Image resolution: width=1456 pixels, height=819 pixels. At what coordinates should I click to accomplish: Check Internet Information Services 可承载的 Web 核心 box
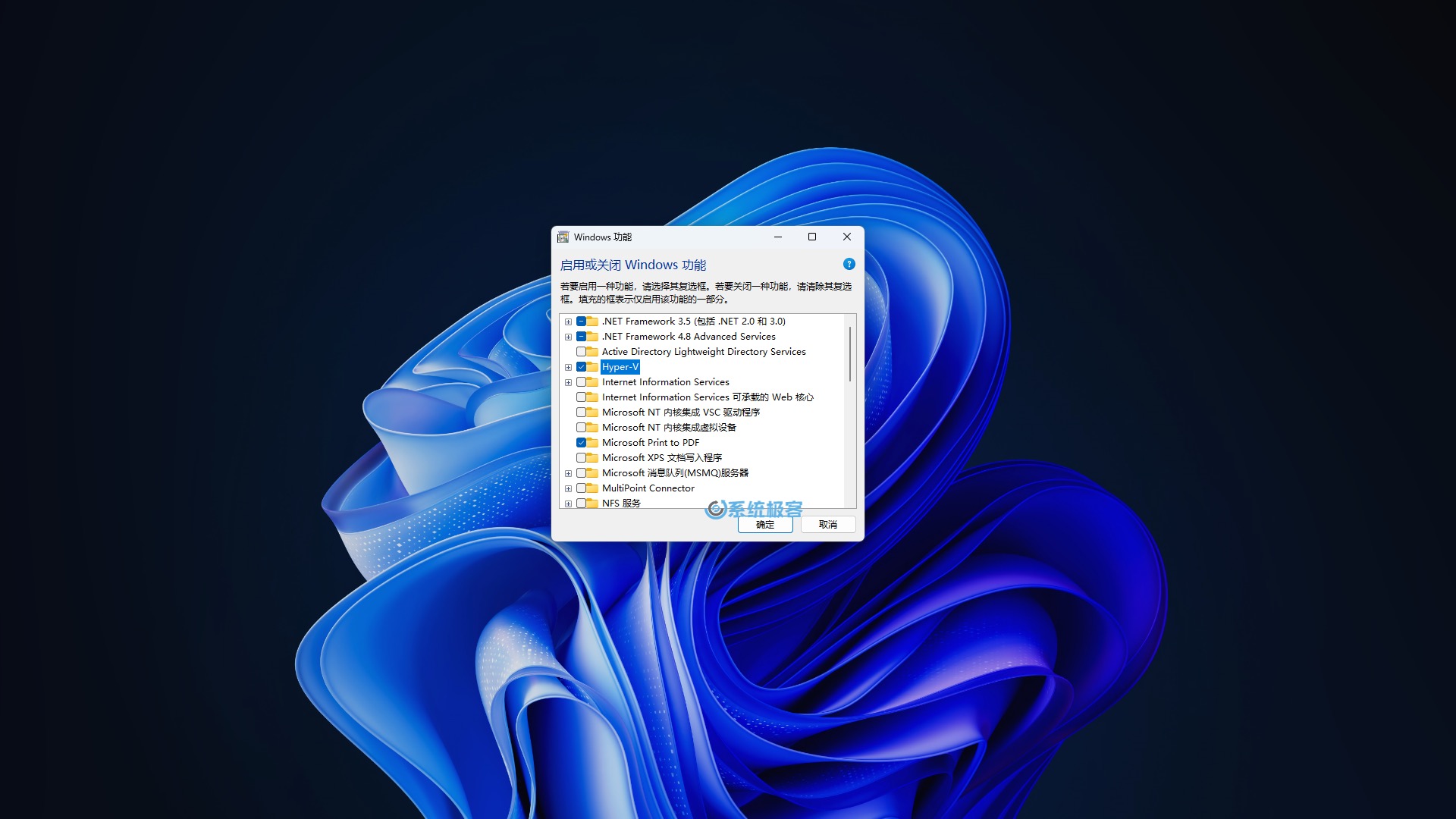(x=581, y=397)
